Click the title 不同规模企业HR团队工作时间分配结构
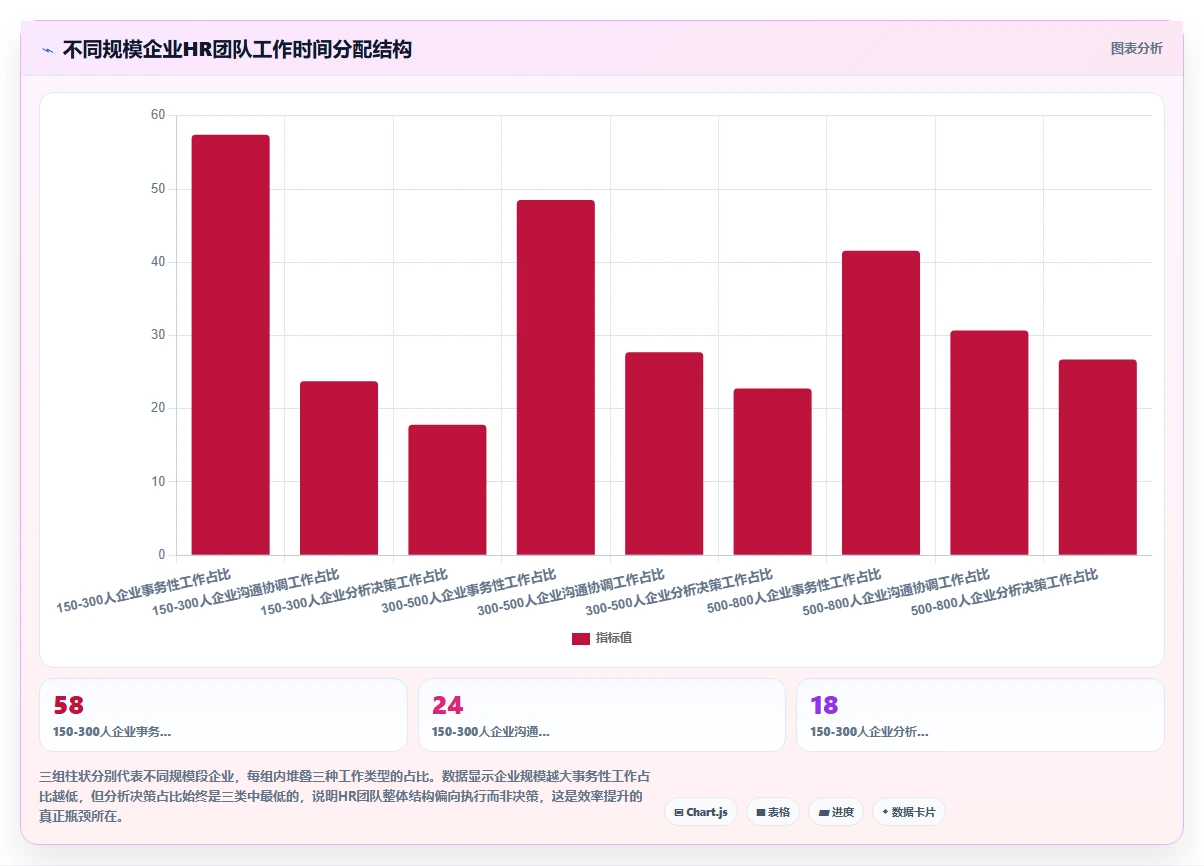 [x=237, y=49]
